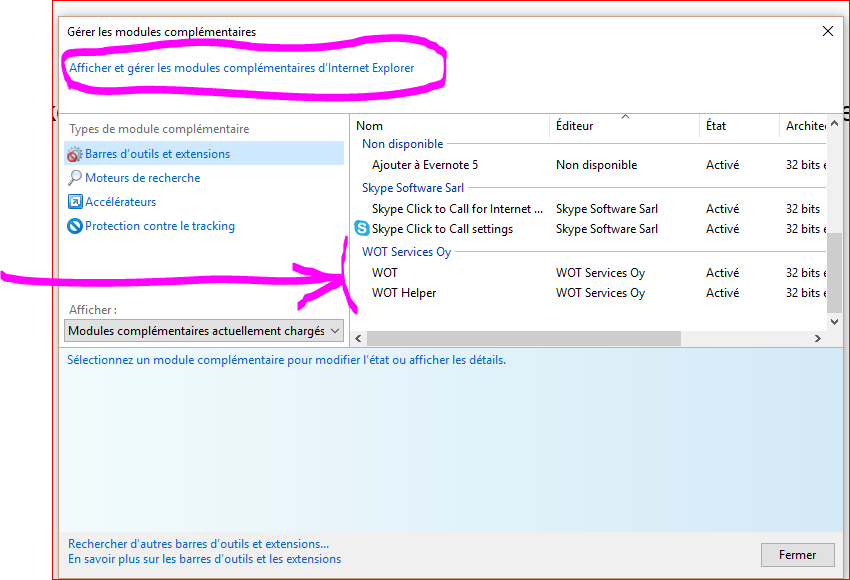
Task: Select the WOT add-on row
Action: click(x=590, y=273)
